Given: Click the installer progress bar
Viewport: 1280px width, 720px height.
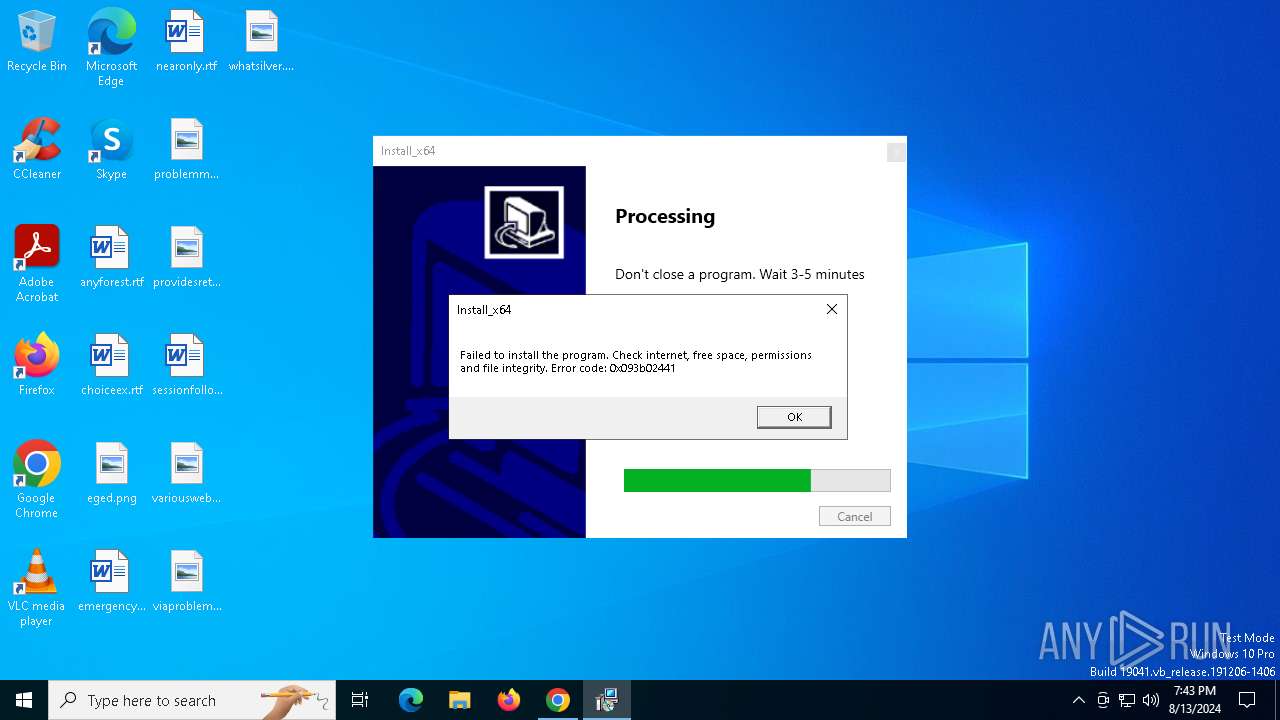Looking at the screenshot, I should coord(757,481).
